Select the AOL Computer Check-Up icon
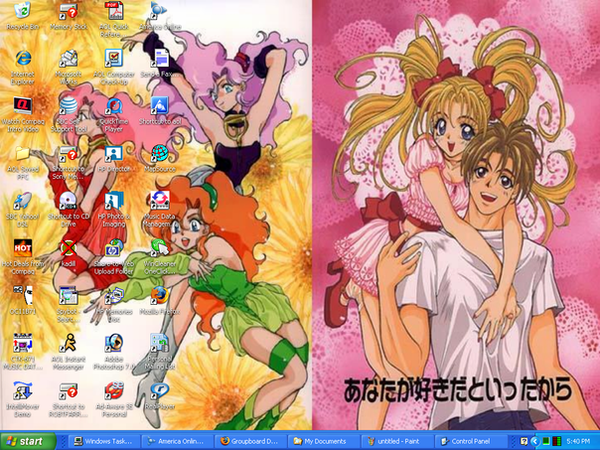Image resolution: width=600 pixels, height=450 pixels. click(x=114, y=58)
